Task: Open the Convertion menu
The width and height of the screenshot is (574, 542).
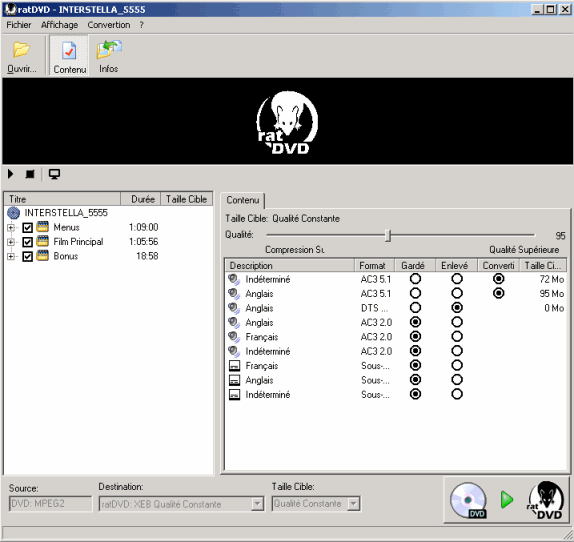Action: (109, 25)
